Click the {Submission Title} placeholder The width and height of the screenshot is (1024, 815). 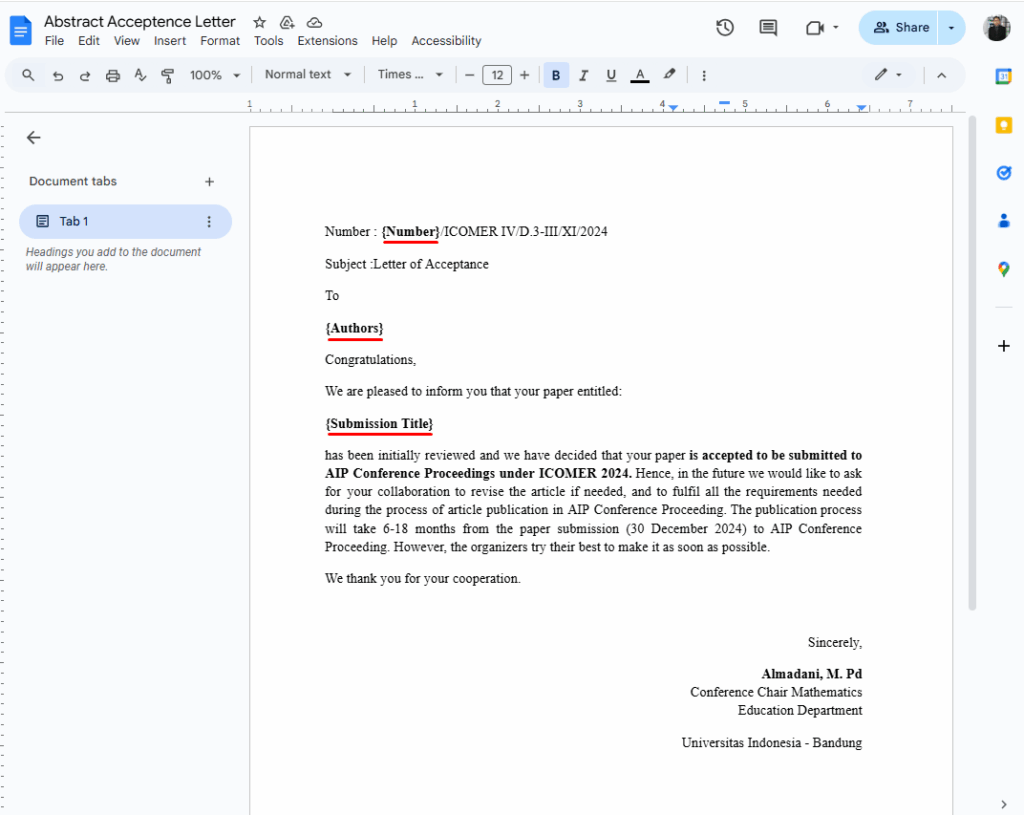pos(379,423)
